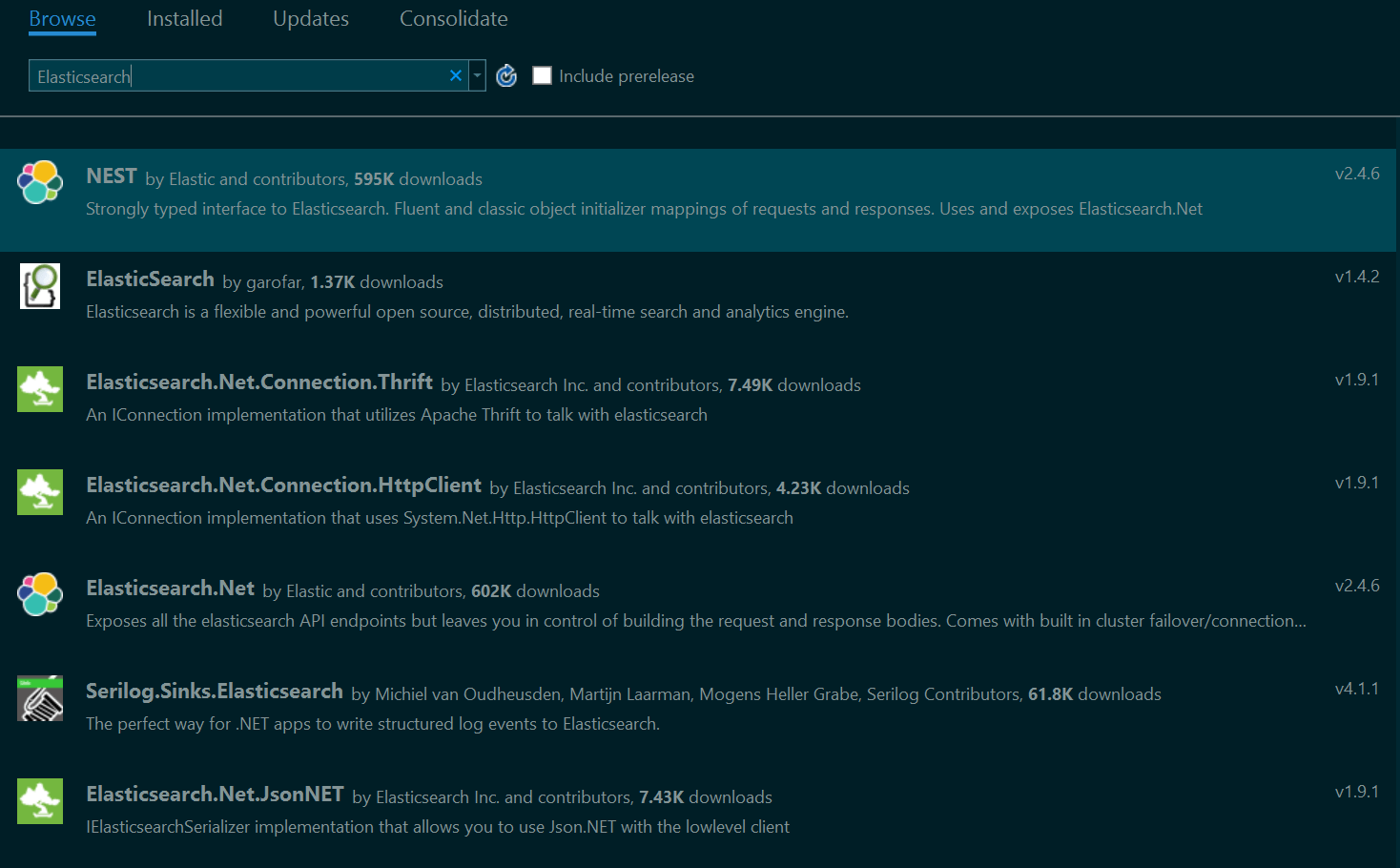Click the Elasticsearch.Net package logo icon

coord(40,594)
